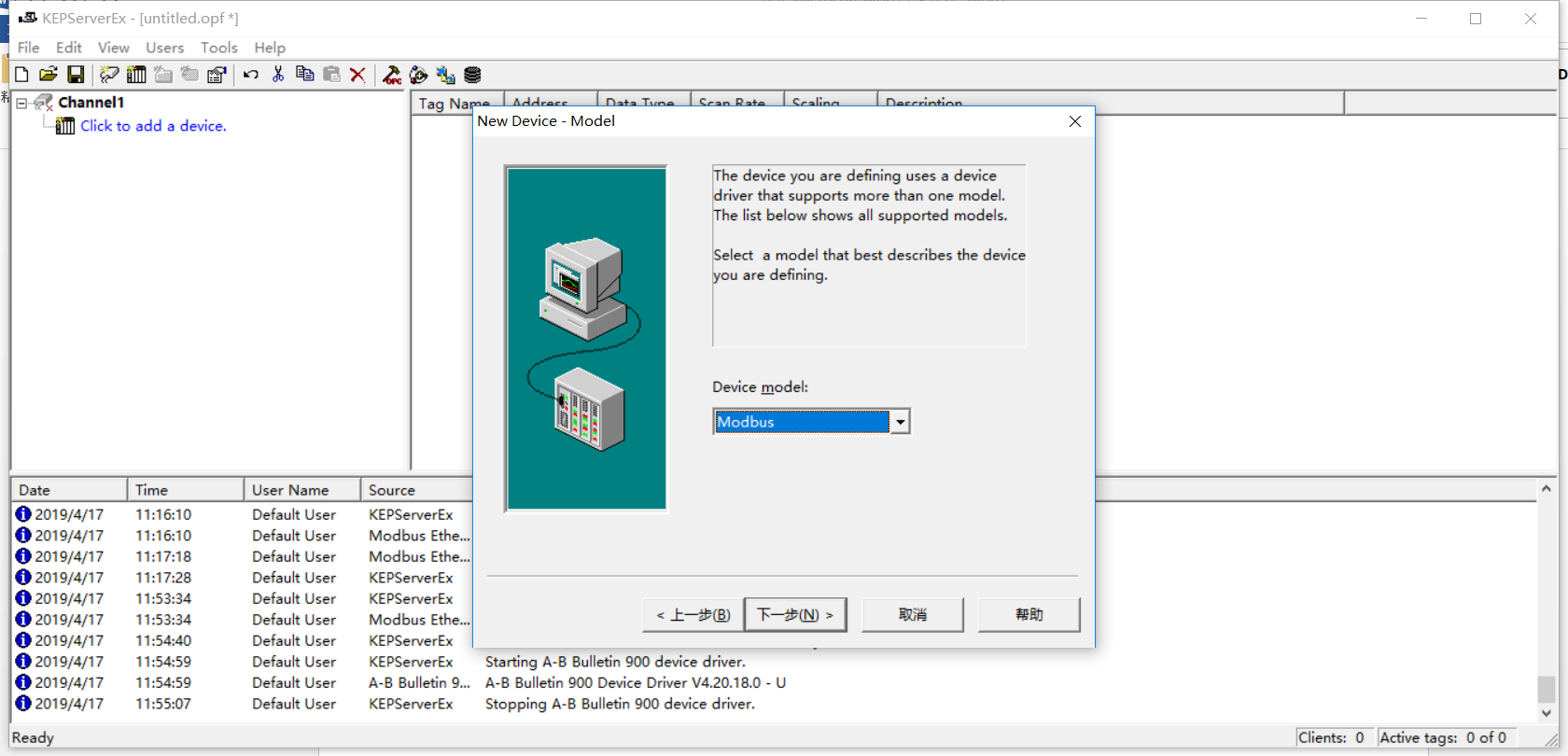Close the New Device - Model dialog

click(x=1075, y=121)
